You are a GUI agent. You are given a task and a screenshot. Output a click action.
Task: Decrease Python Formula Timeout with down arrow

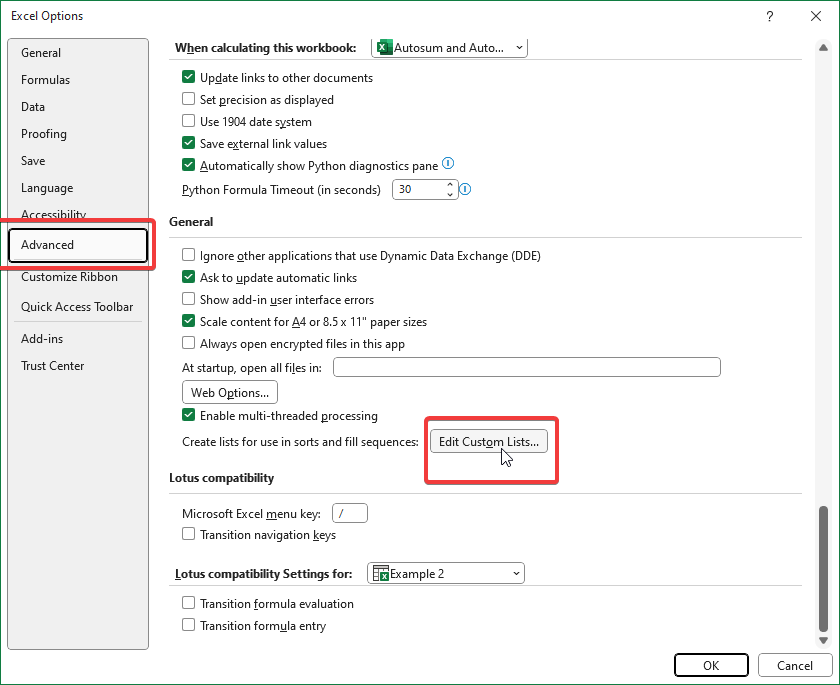tap(450, 194)
